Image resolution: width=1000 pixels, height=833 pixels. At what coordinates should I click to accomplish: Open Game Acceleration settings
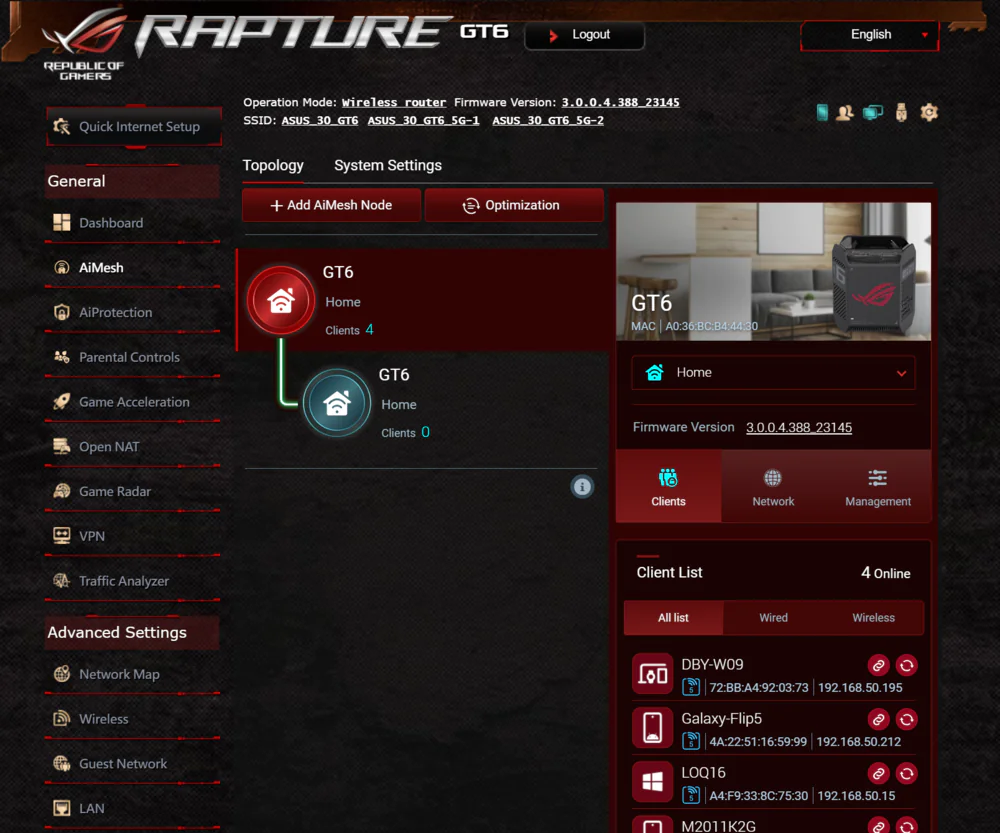pyautogui.click(x=133, y=402)
